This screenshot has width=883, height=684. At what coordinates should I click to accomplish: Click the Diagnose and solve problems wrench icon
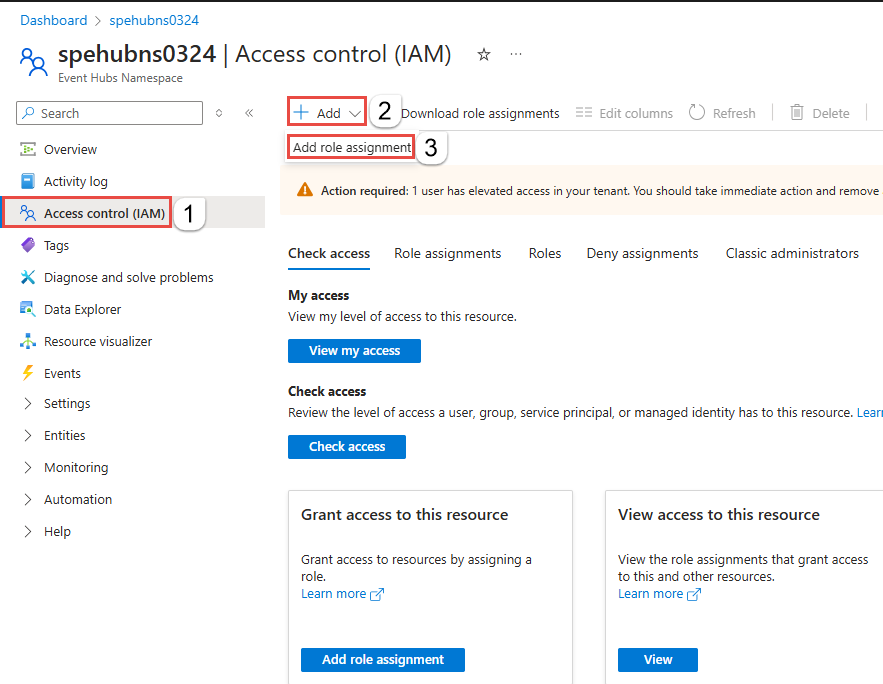point(28,278)
